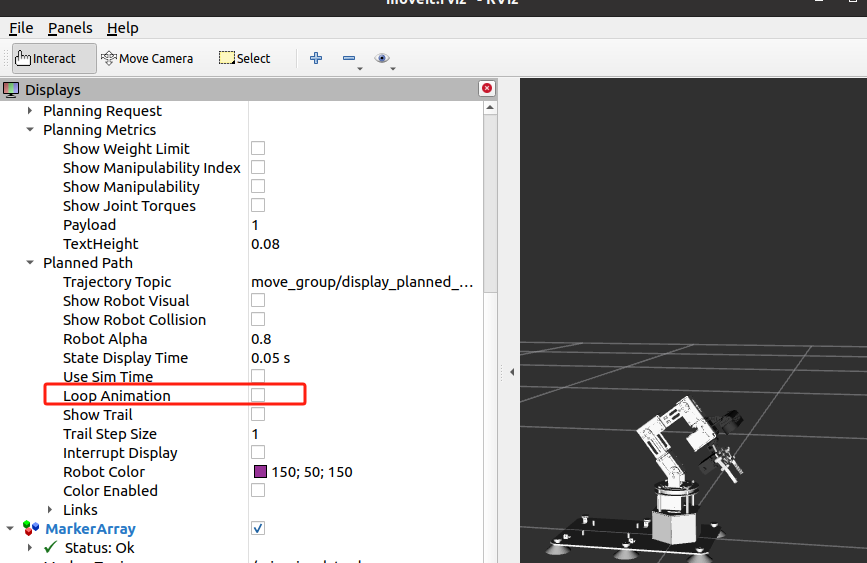Select the MarkerArray display row
Viewport: 867px width, 563px height.
coord(241,529)
